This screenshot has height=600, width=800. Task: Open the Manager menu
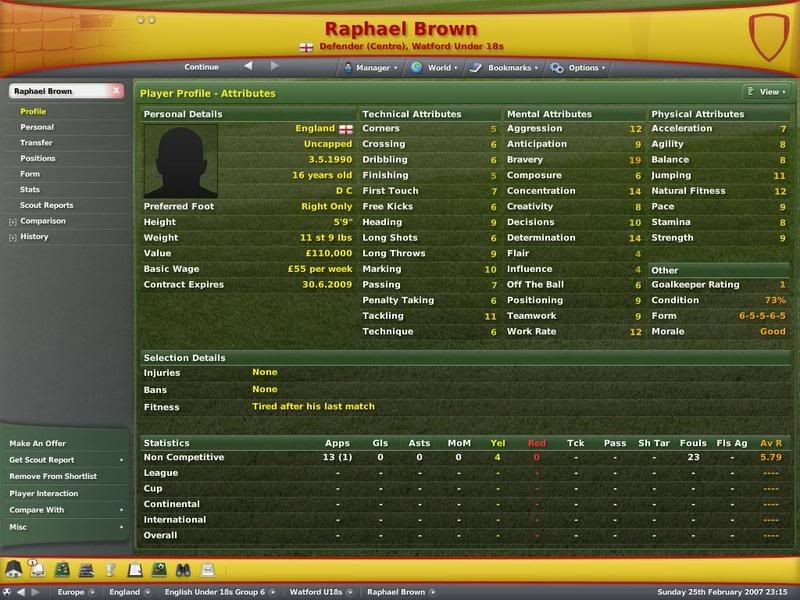tap(371, 67)
